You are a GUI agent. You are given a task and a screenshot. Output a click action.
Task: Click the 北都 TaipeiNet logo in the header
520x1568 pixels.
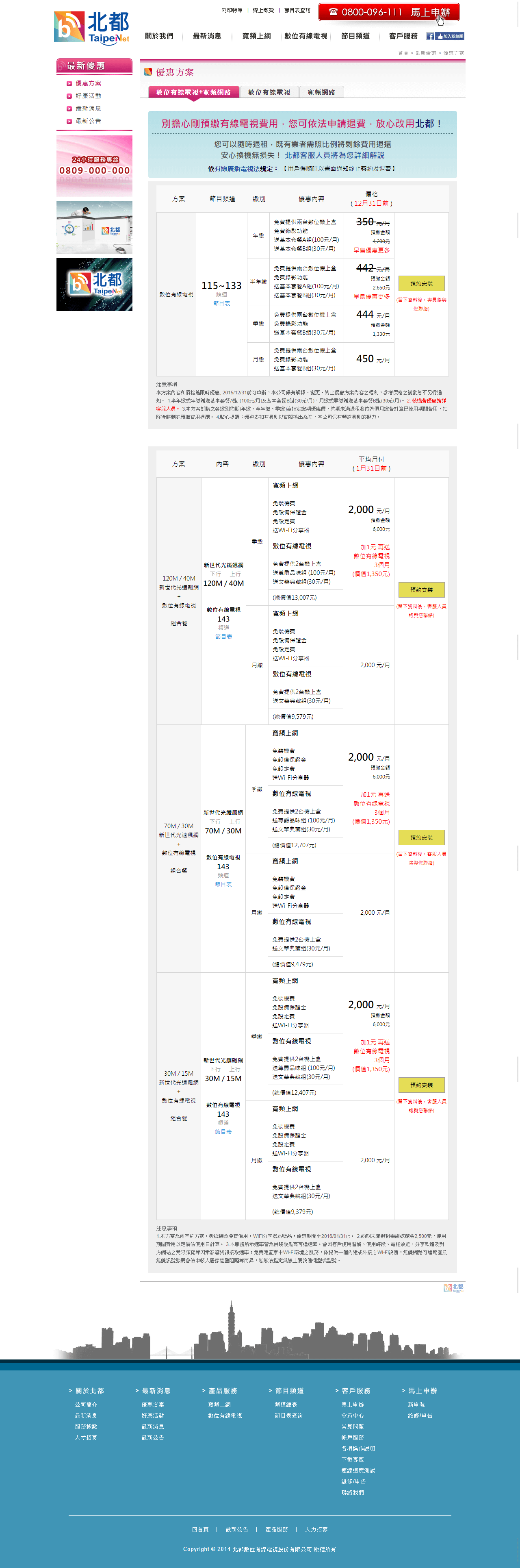pyautogui.click(x=92, y=28)
